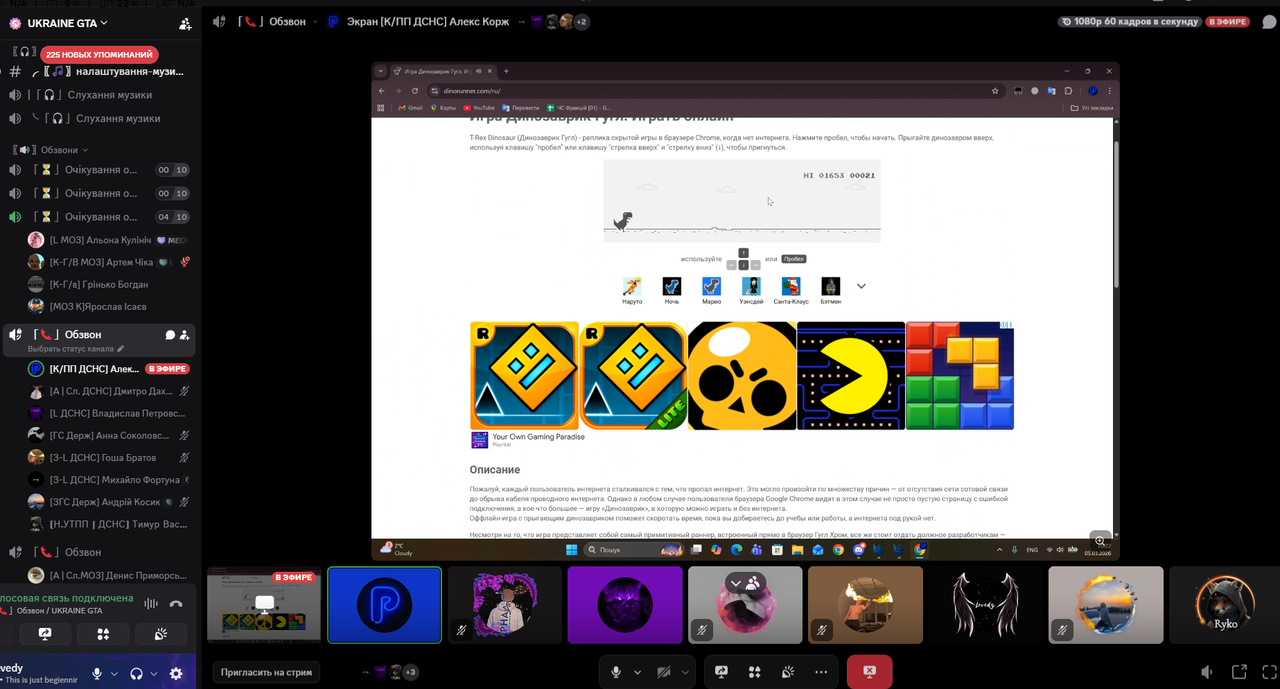The width and height of the screenshot is (1280, 689).
Task: Select the В ЭФИРЕ stream preview thumbnail
Action: 264,605
